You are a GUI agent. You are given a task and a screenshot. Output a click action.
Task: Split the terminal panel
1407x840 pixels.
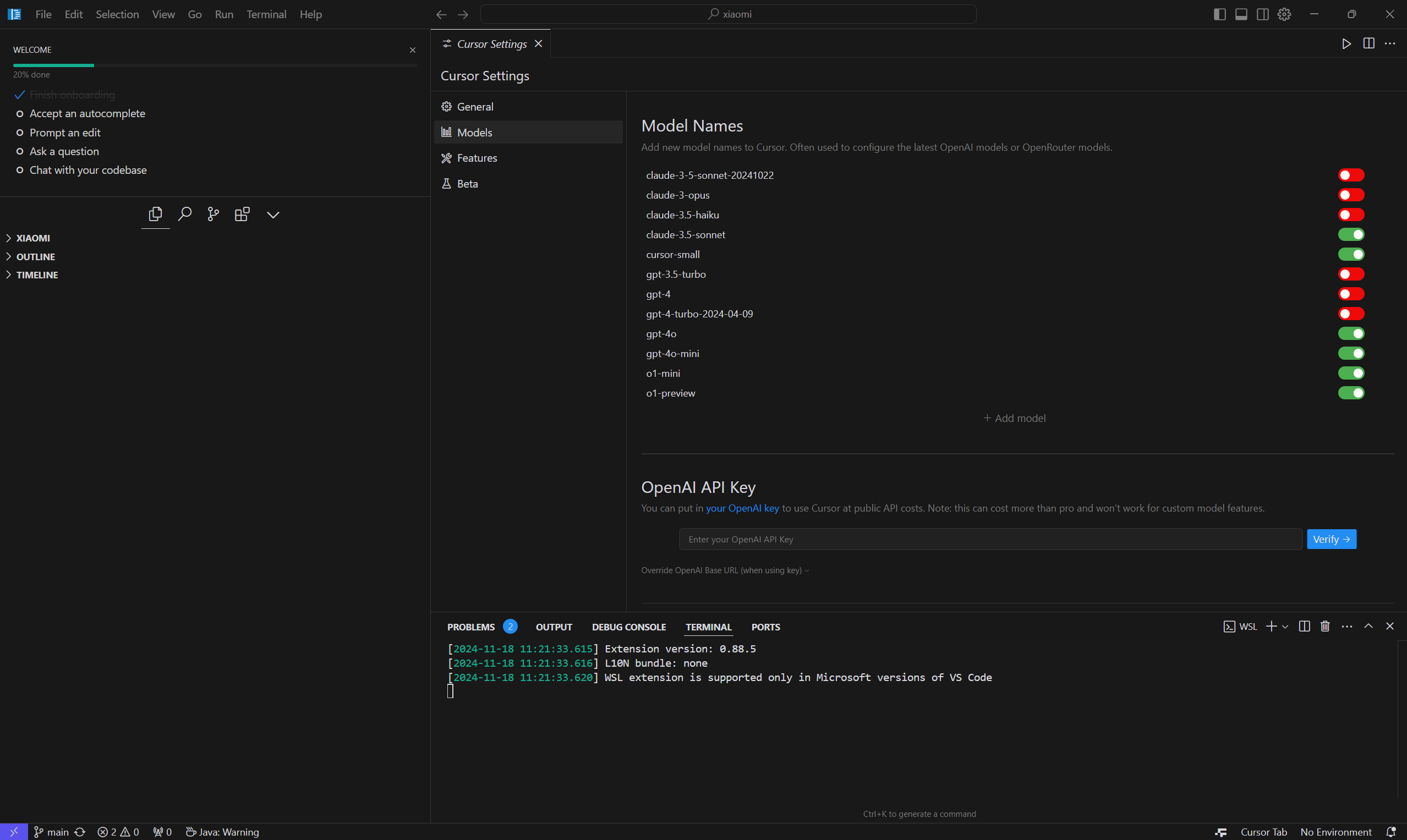pyautogui.click(x=1304, y=626)
